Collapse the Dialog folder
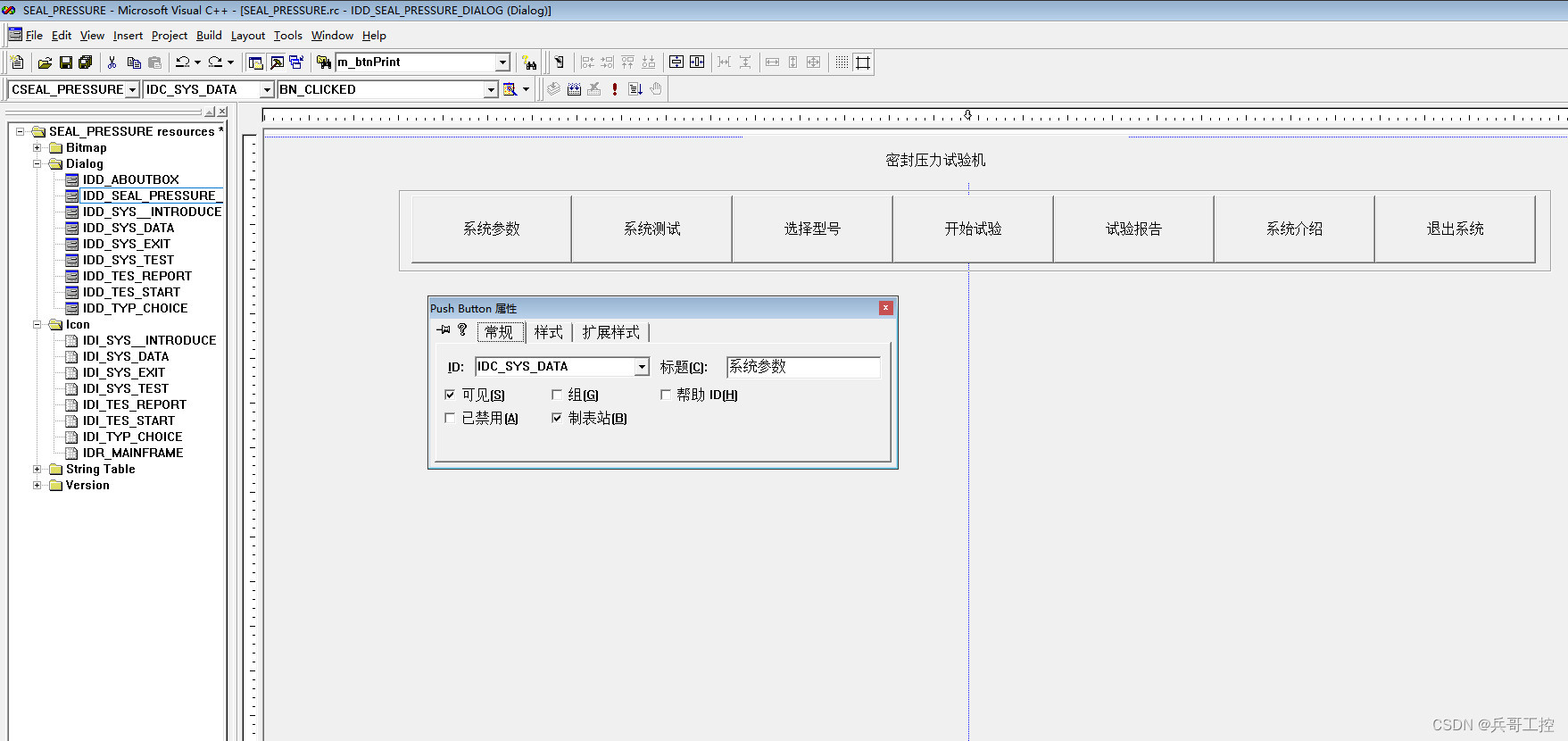This screenshot has width=1568, height=741. pyautogui.click(x=37, y=164)
